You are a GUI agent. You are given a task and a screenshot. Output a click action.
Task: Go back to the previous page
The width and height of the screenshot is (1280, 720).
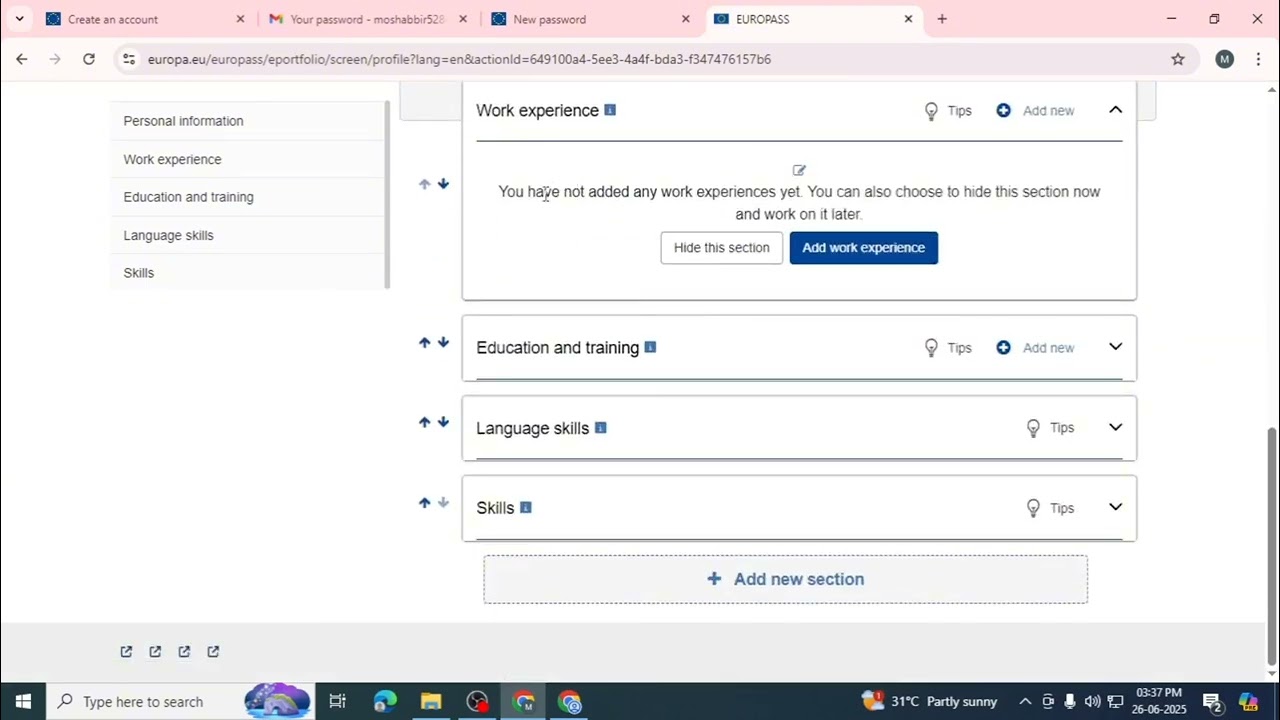point(22,59)
